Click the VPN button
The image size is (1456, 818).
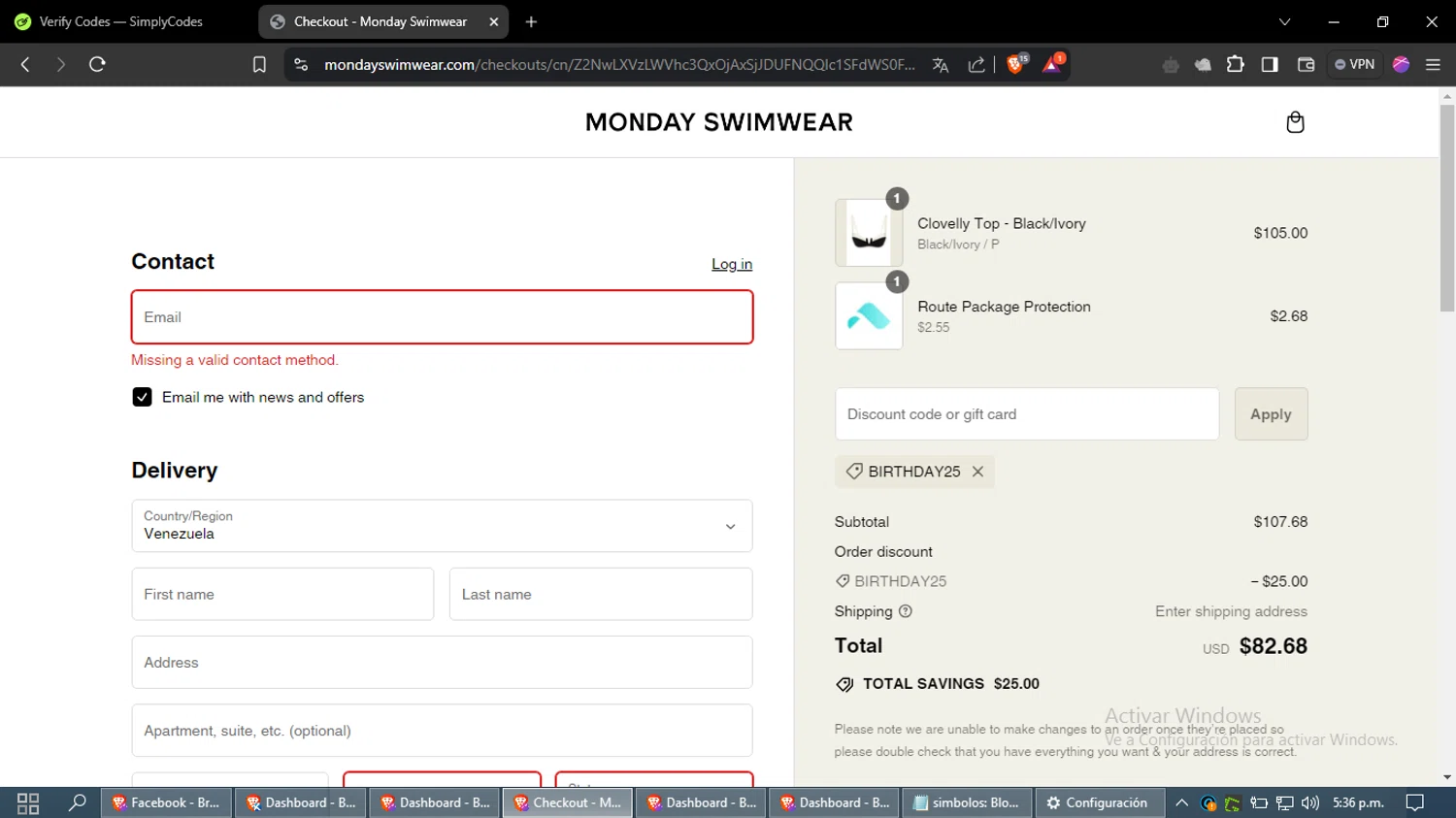[x=1354, y=65]
